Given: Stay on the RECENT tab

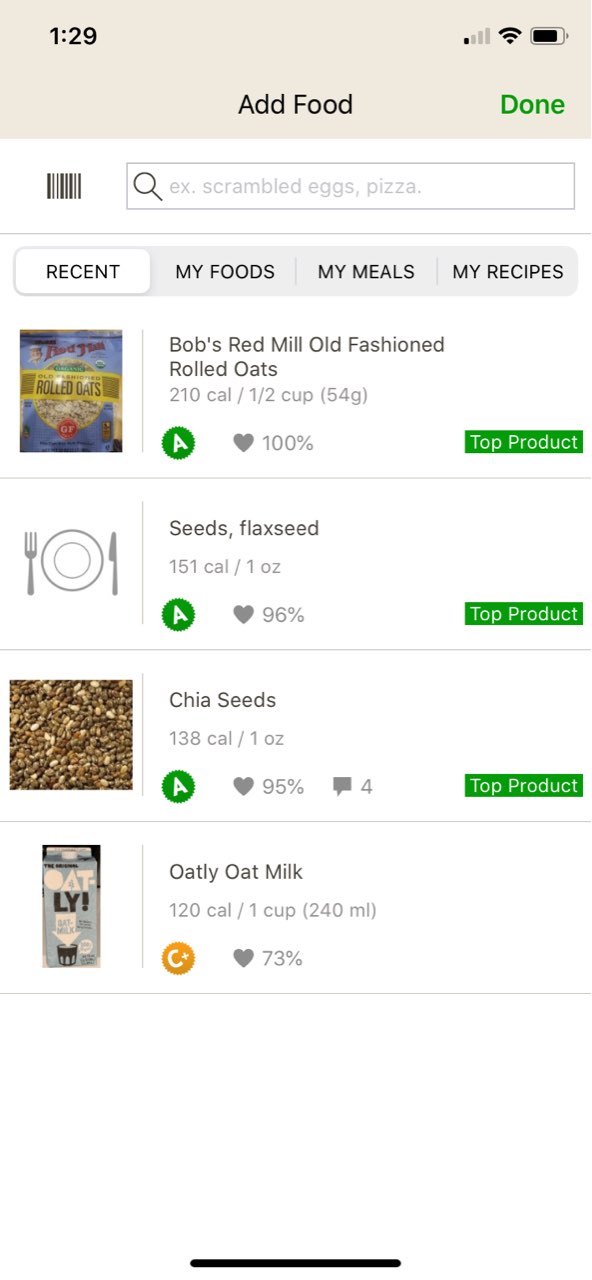Looking at the screenshot, I should [x=82, y=271].
